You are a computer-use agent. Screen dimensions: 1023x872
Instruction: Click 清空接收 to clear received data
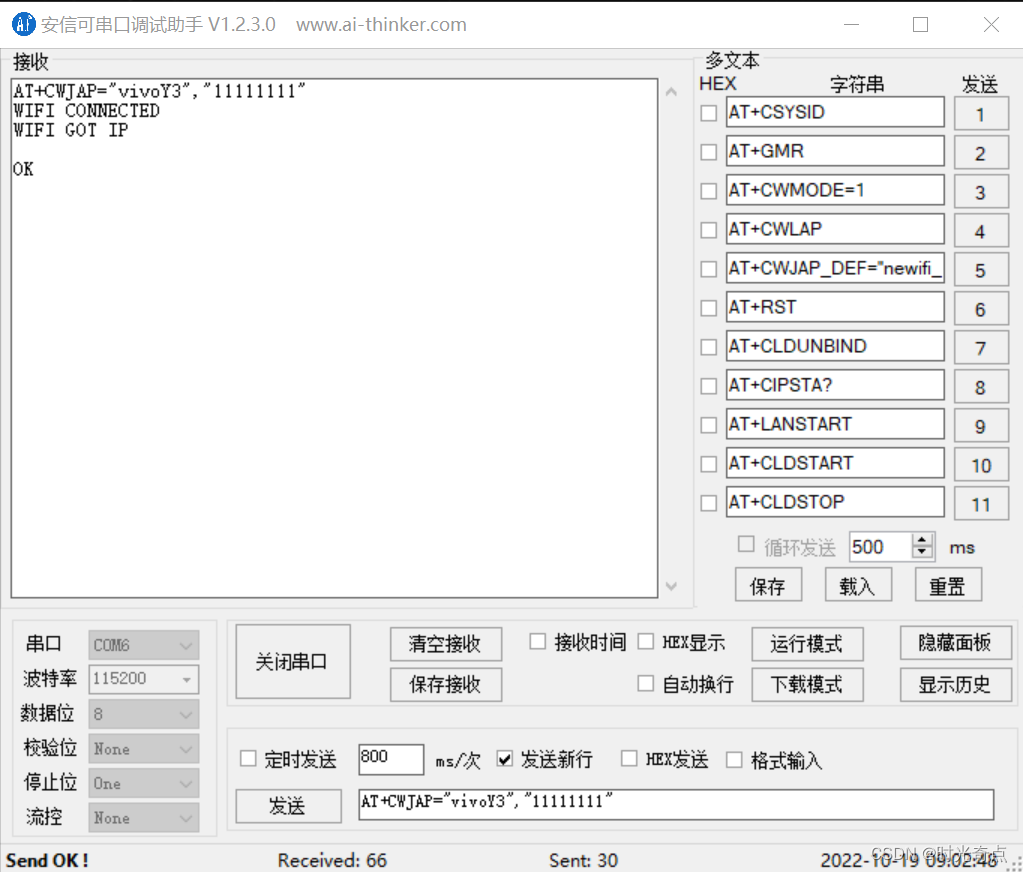point(446,644)
